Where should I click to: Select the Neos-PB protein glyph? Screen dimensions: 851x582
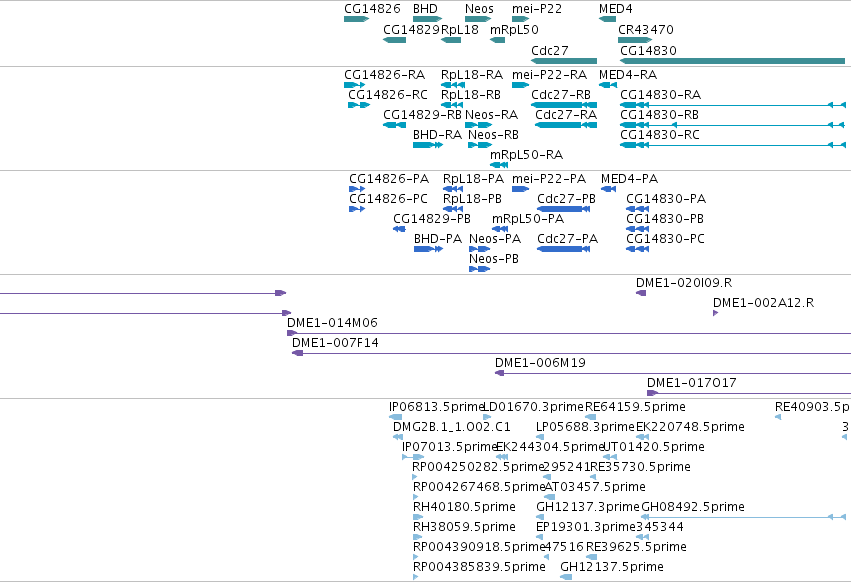point(479,269)
